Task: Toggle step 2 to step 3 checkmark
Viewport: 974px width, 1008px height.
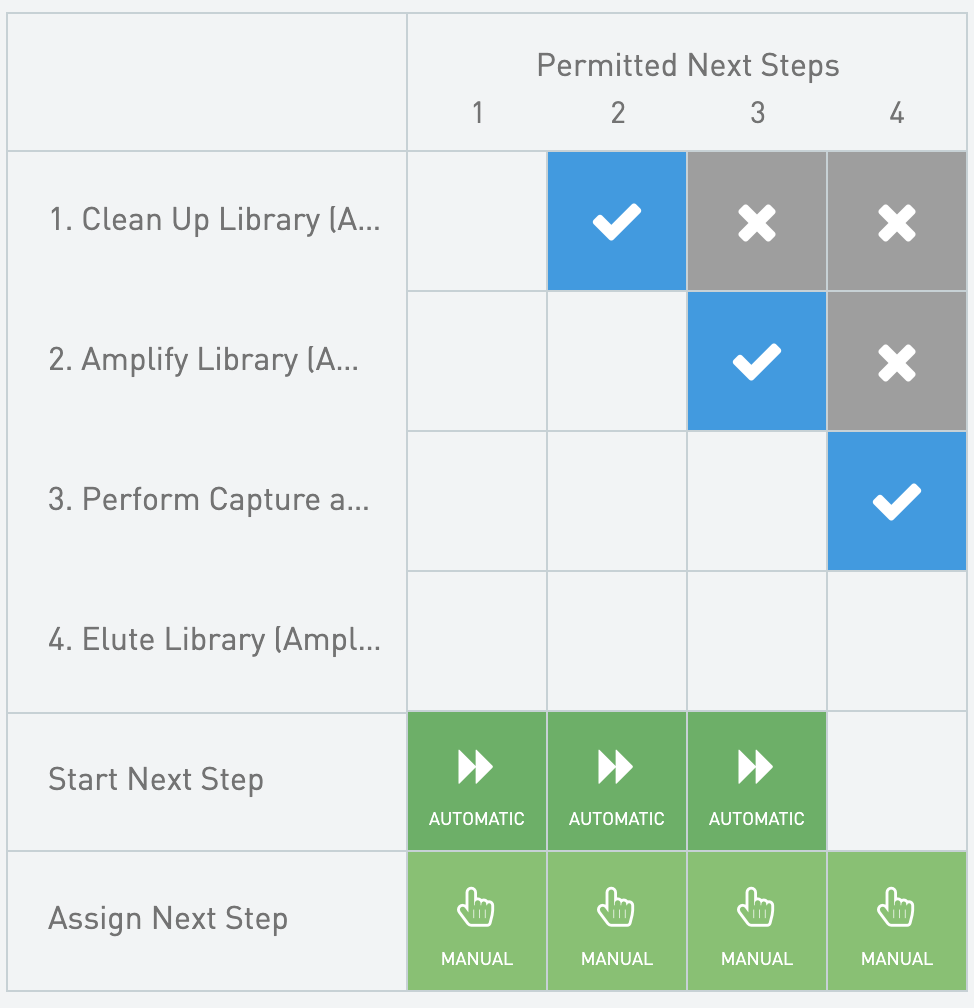Action: 757,361
